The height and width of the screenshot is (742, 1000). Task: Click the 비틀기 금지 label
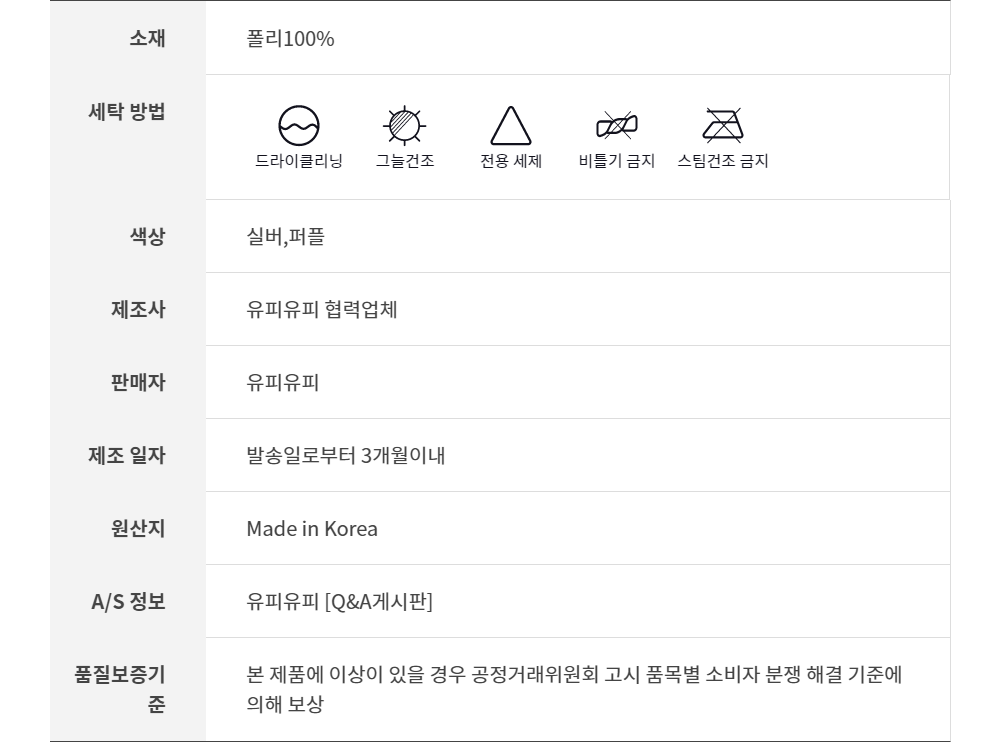617,161
